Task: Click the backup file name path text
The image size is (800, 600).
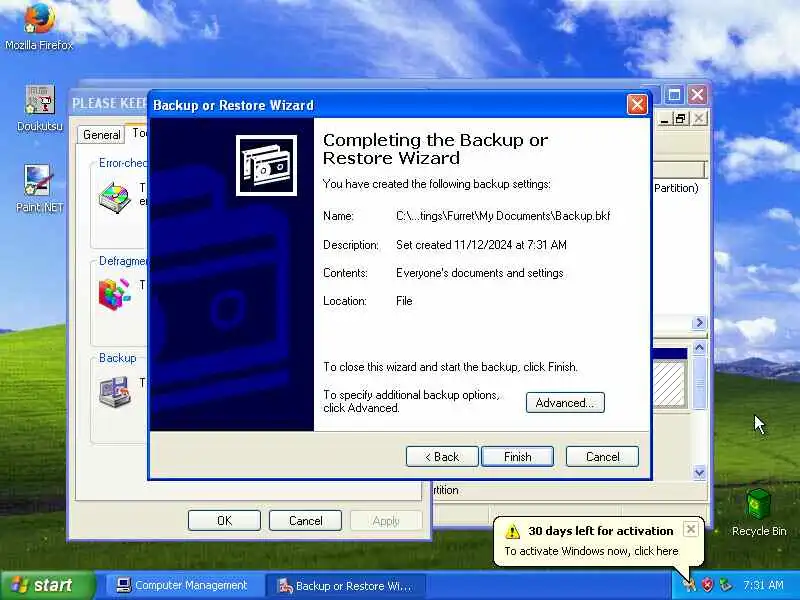Action: (x=503, y=216)
